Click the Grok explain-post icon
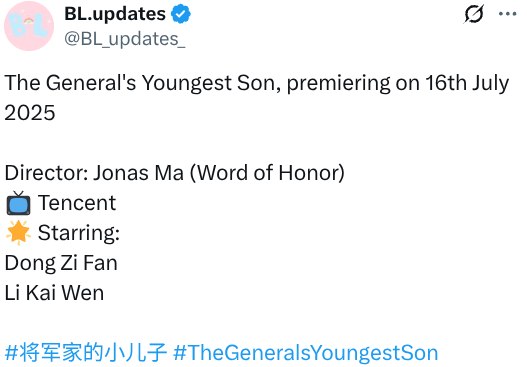 coord(474,14)
